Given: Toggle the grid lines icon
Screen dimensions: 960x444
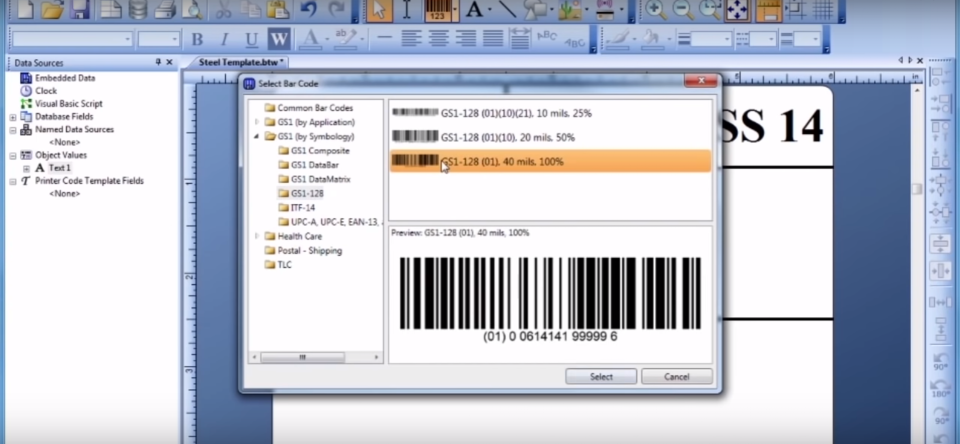Looking at the screenshot, I should [x=822, y=9].
